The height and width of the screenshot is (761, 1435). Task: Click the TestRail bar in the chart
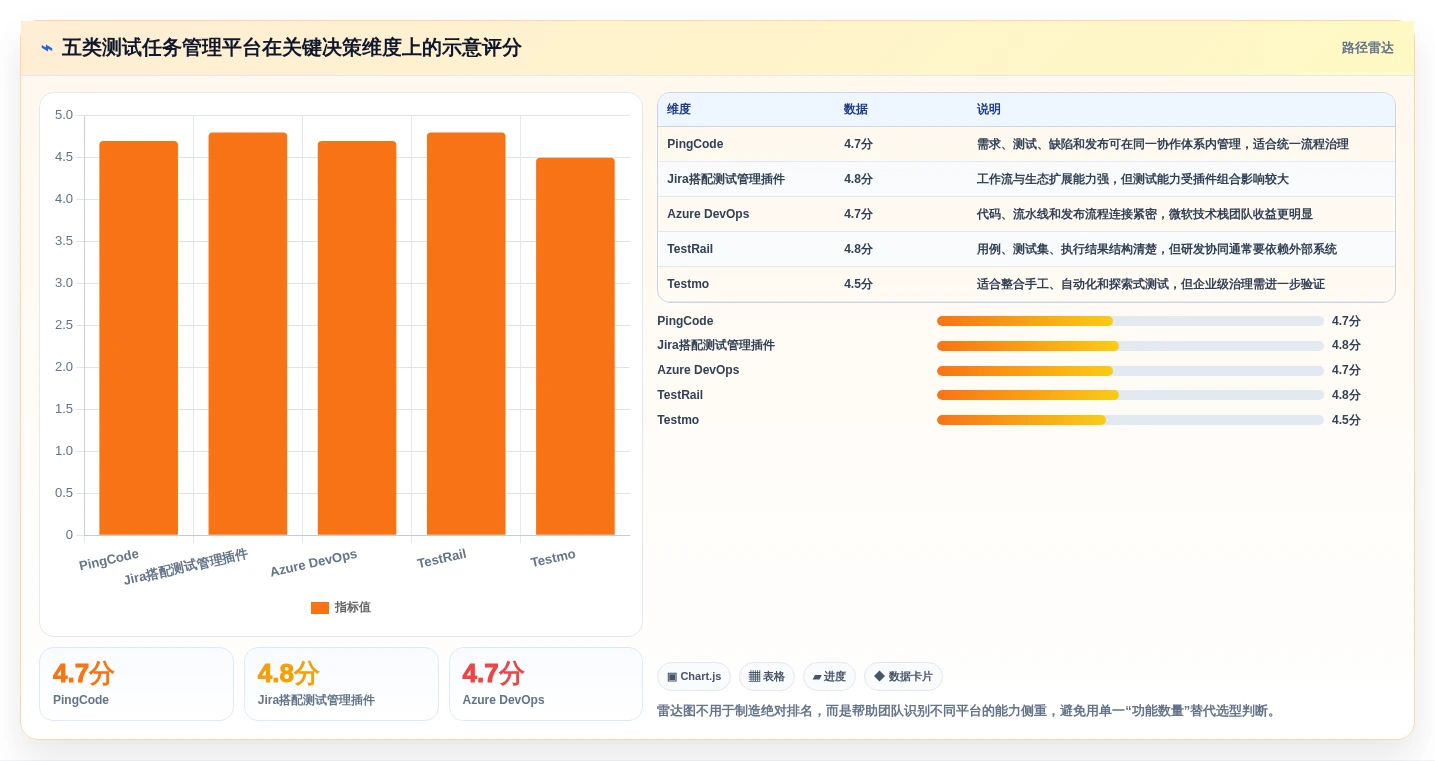tap(466, 334)
